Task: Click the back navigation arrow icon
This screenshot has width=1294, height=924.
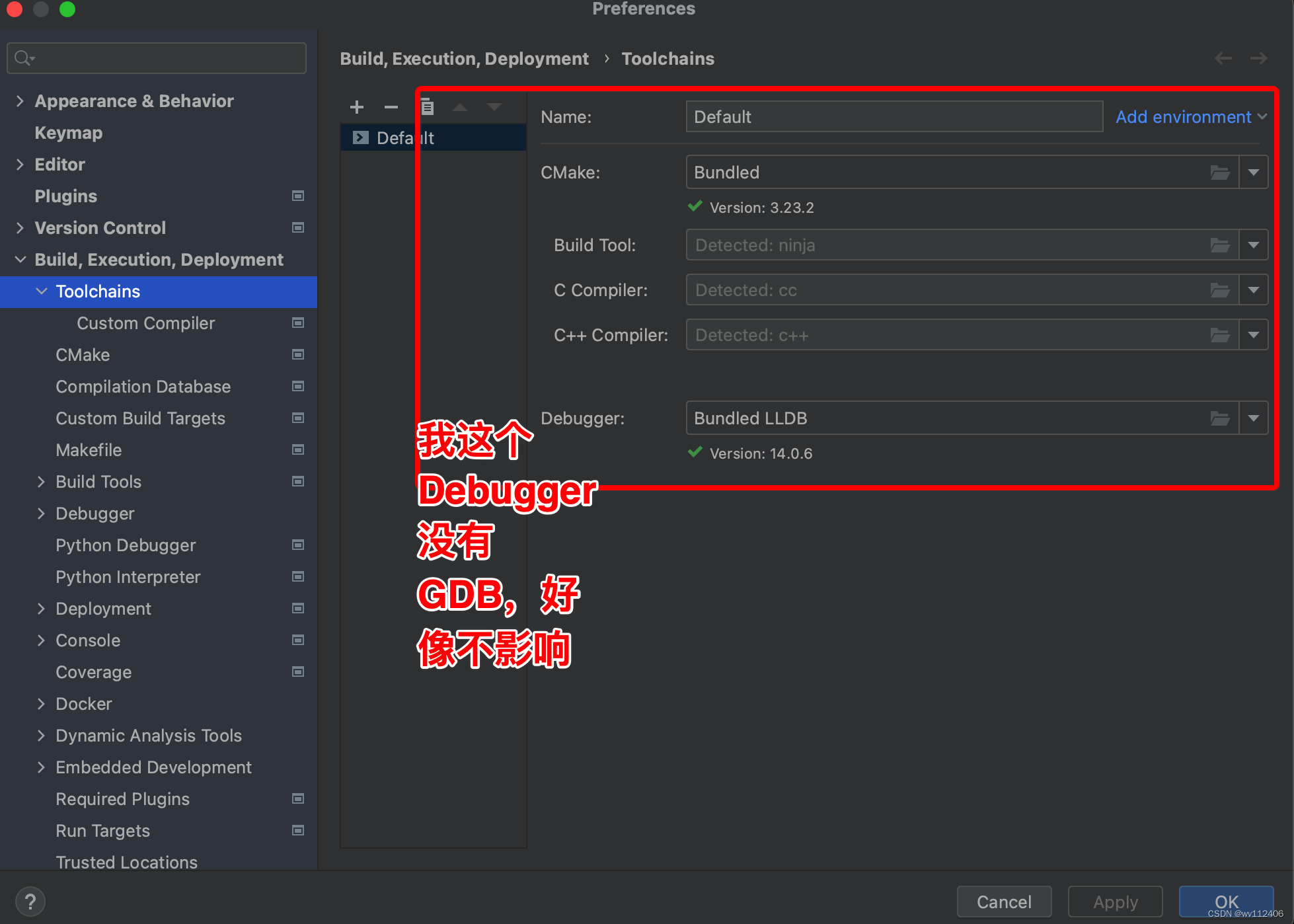Action: 1223,59
